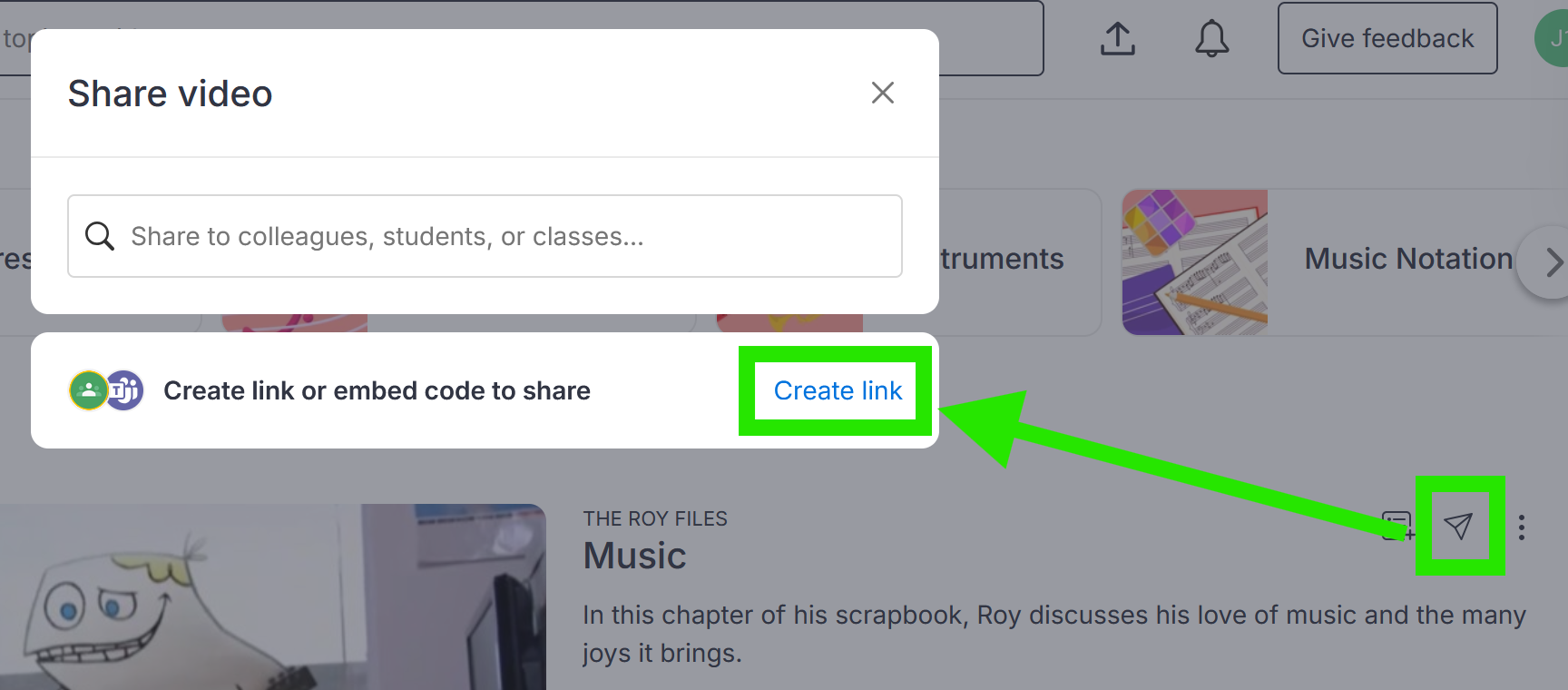Open the notifications bell

tap(1211, 38)
